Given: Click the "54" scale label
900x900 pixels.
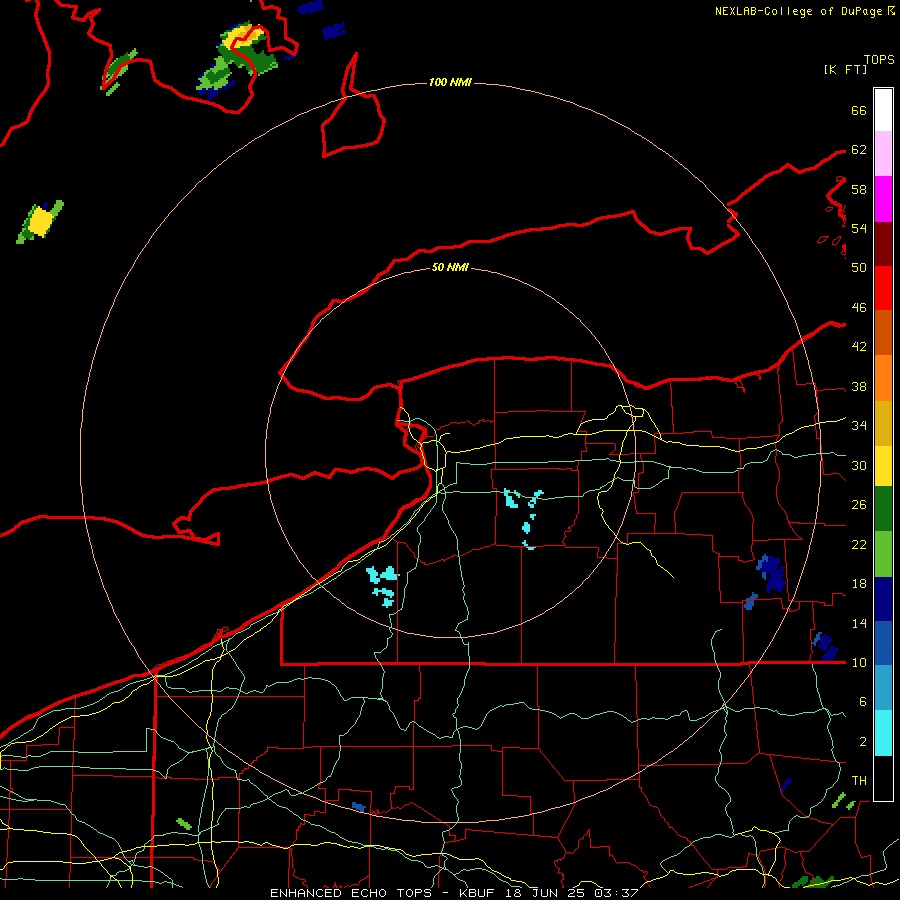Looking at the screenshot, I should (859, 228).
